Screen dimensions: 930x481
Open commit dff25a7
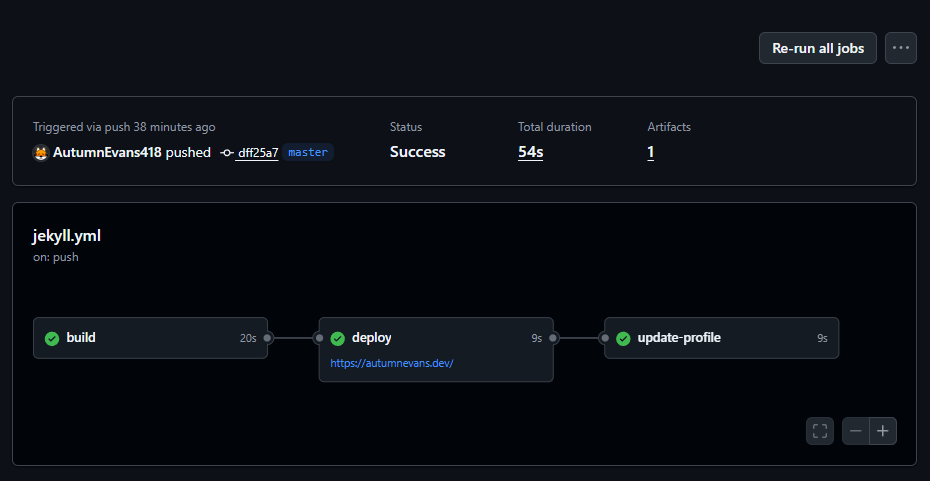coord(257,153)
